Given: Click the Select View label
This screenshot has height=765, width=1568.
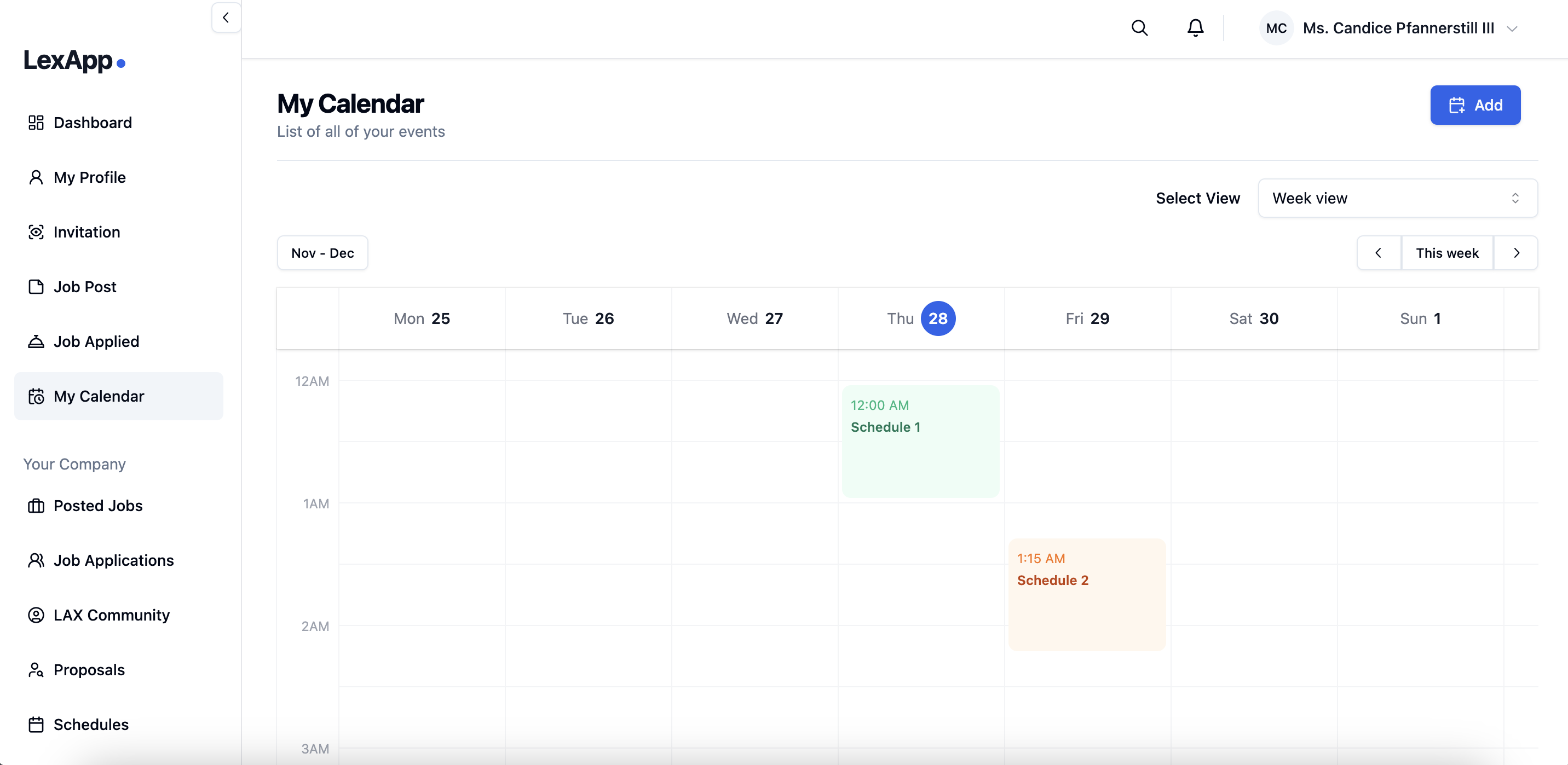Looking at the screenshot, I should (1197, 199).
